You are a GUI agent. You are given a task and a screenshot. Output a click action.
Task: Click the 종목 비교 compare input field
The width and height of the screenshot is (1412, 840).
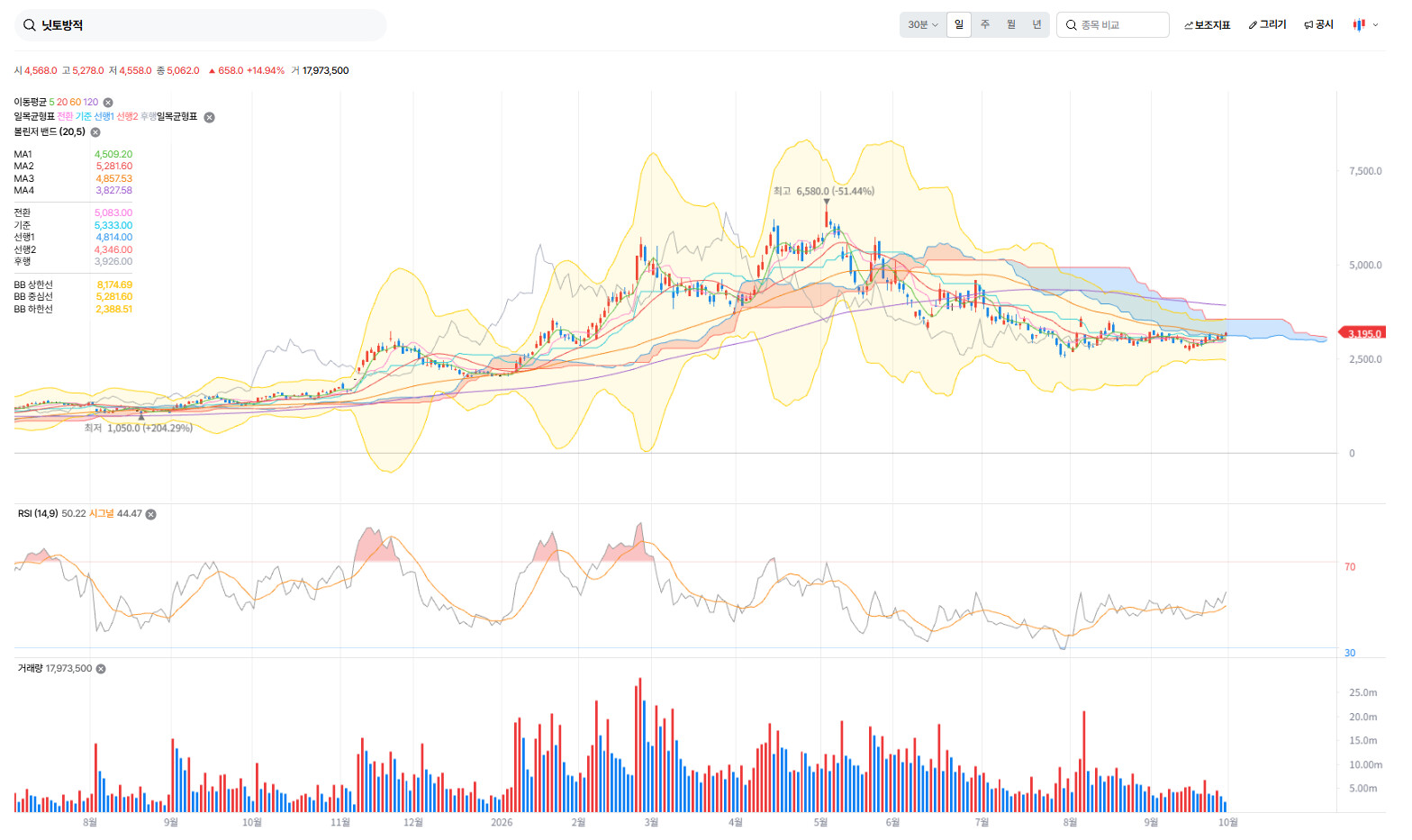[x=1113, y=25]
